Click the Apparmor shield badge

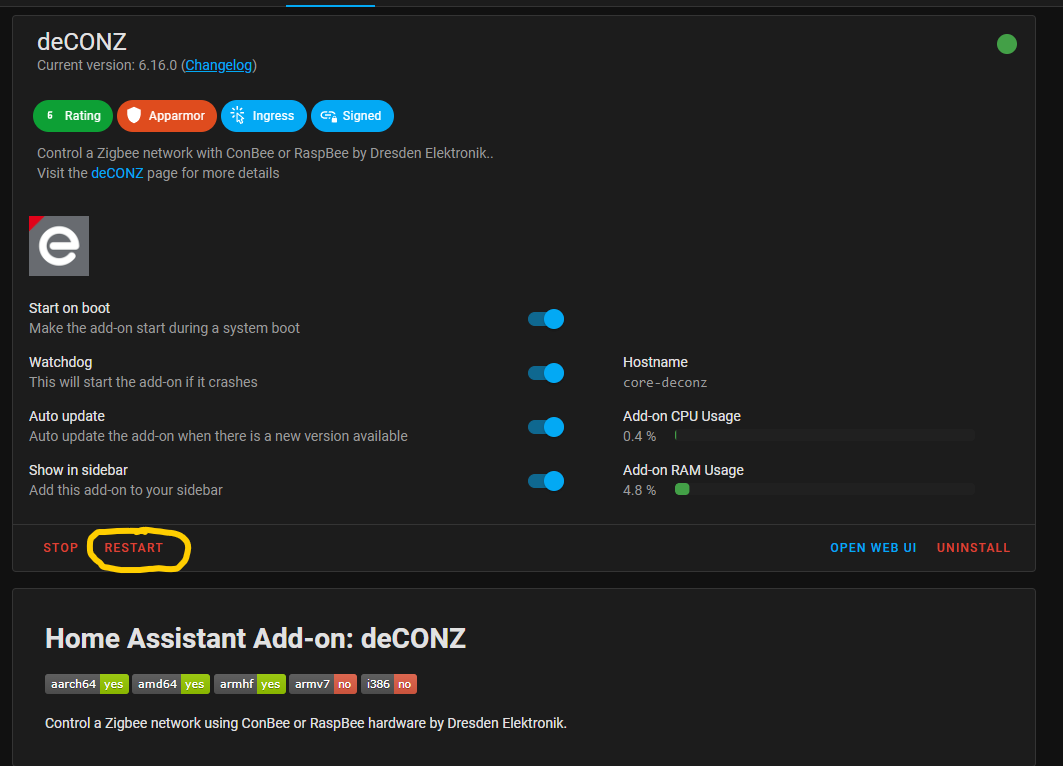click(x=167, y=116)
